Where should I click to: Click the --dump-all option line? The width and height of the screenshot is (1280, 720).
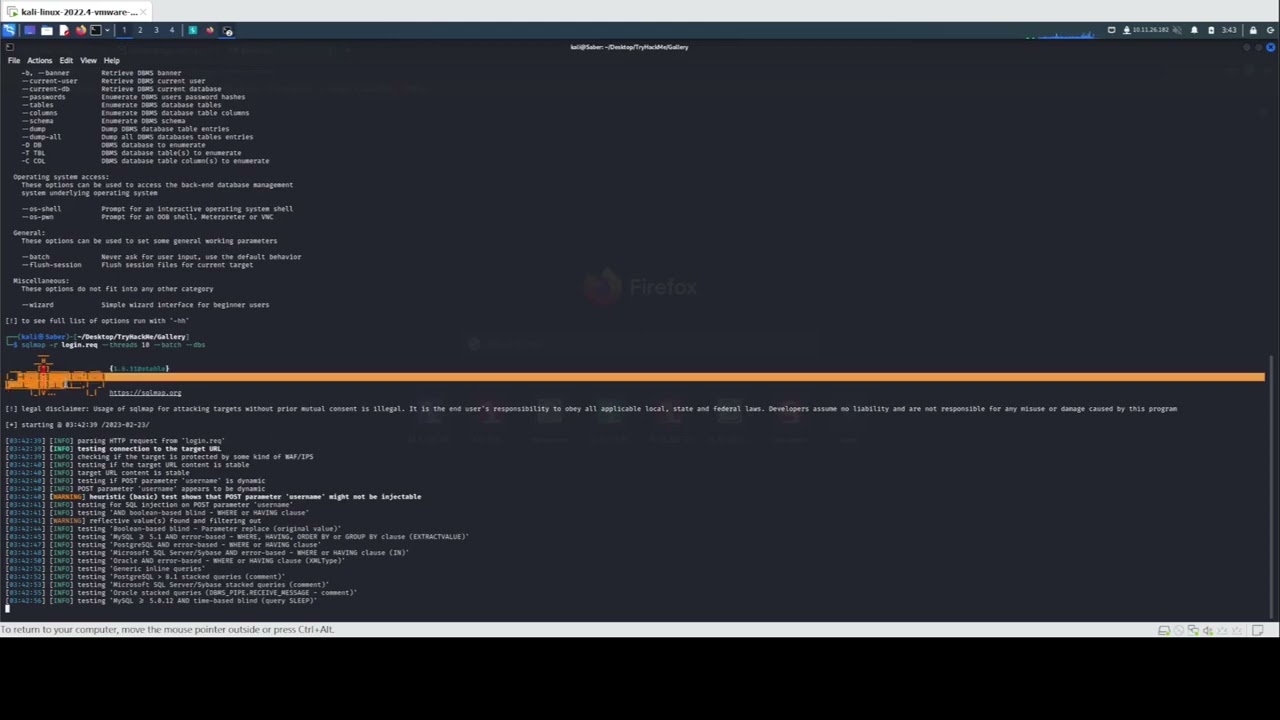pos(137,137)
